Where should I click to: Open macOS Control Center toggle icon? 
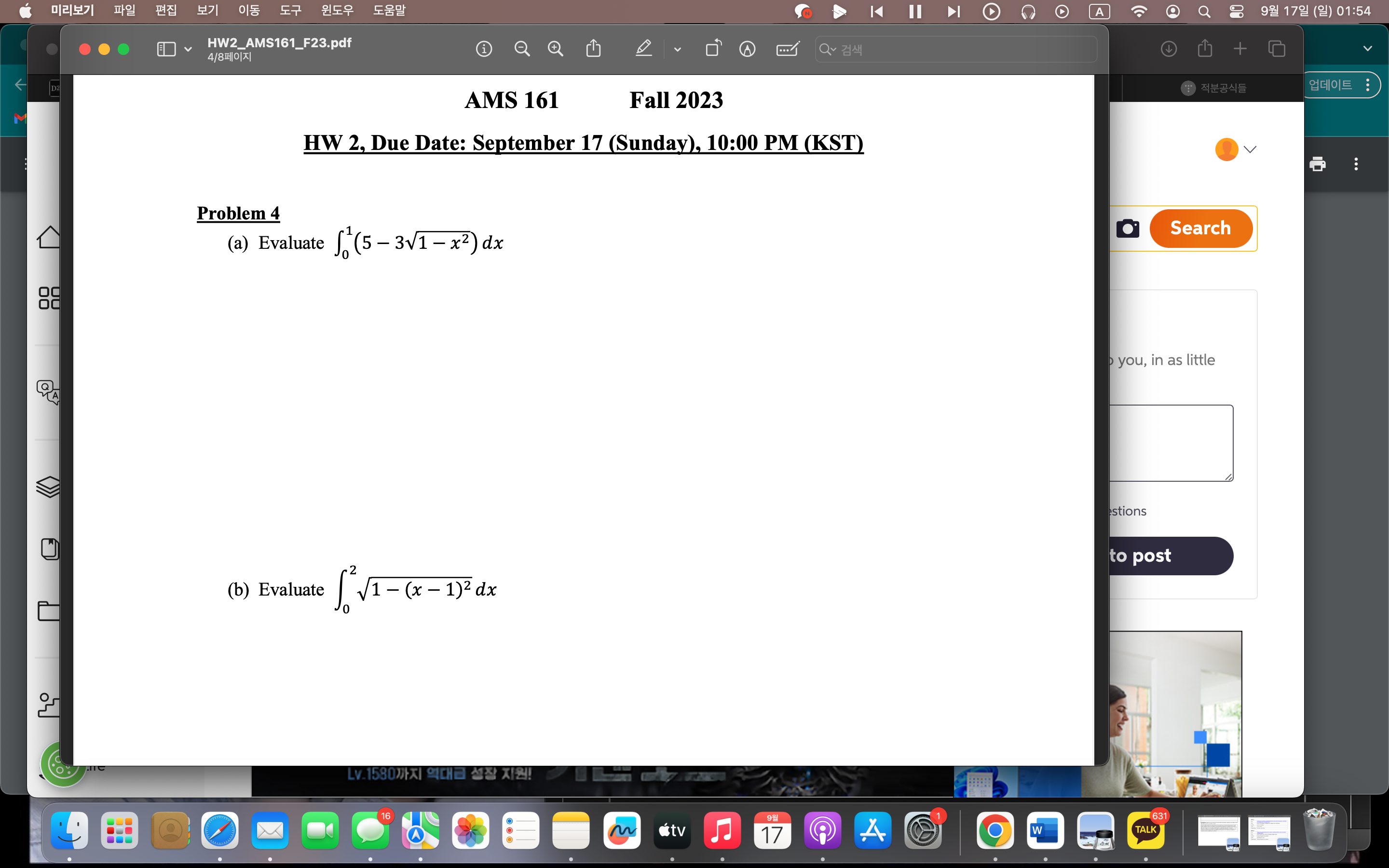[1236, 12]
